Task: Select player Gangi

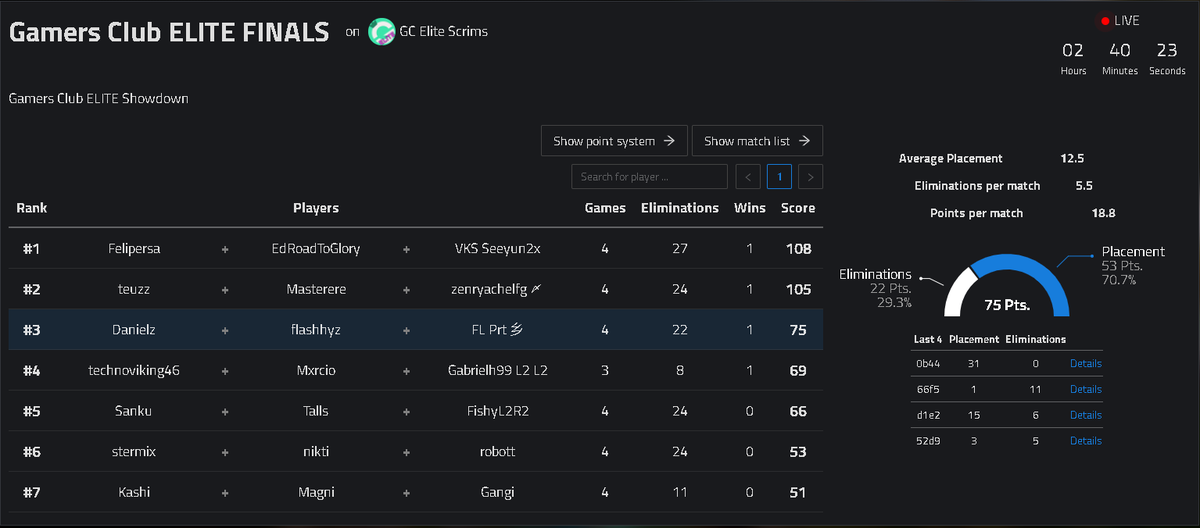Action: pyautogui.click(x=498, y=492)
